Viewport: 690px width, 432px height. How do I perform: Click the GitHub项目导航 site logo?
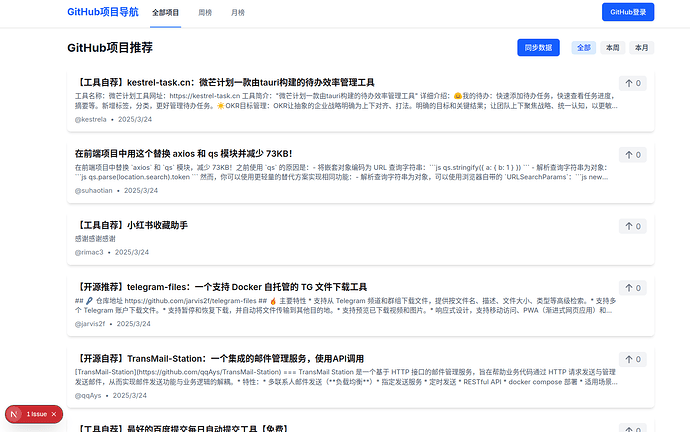click(x=103, y=12)
